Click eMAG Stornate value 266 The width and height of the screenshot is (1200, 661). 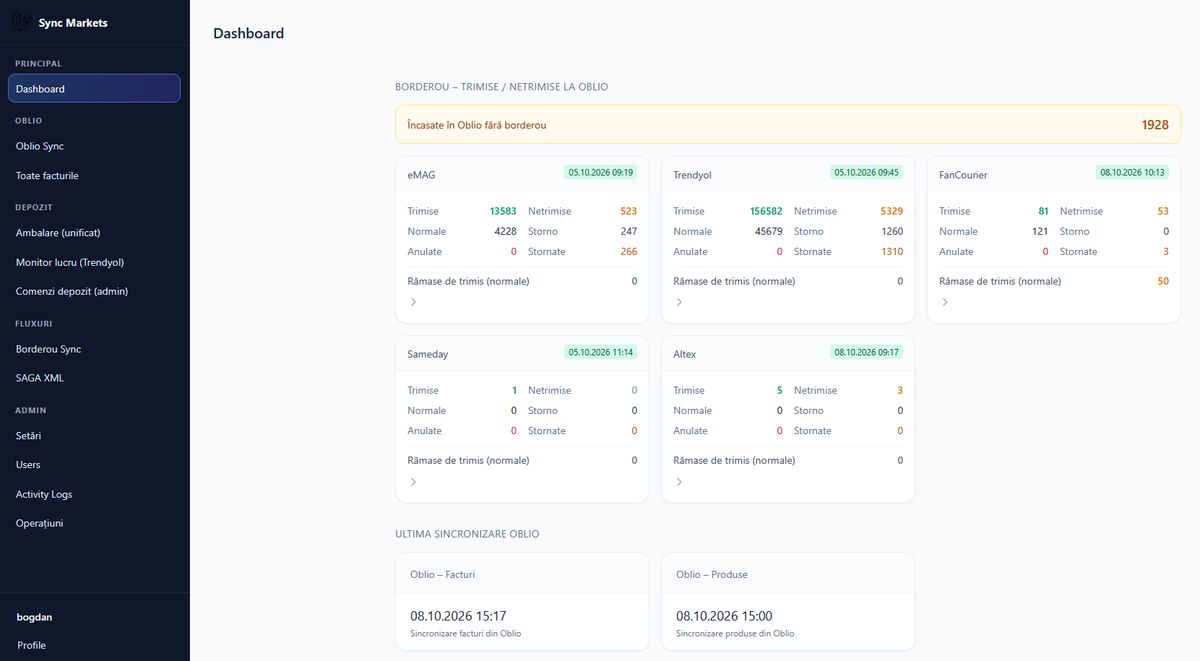point(628,252)
